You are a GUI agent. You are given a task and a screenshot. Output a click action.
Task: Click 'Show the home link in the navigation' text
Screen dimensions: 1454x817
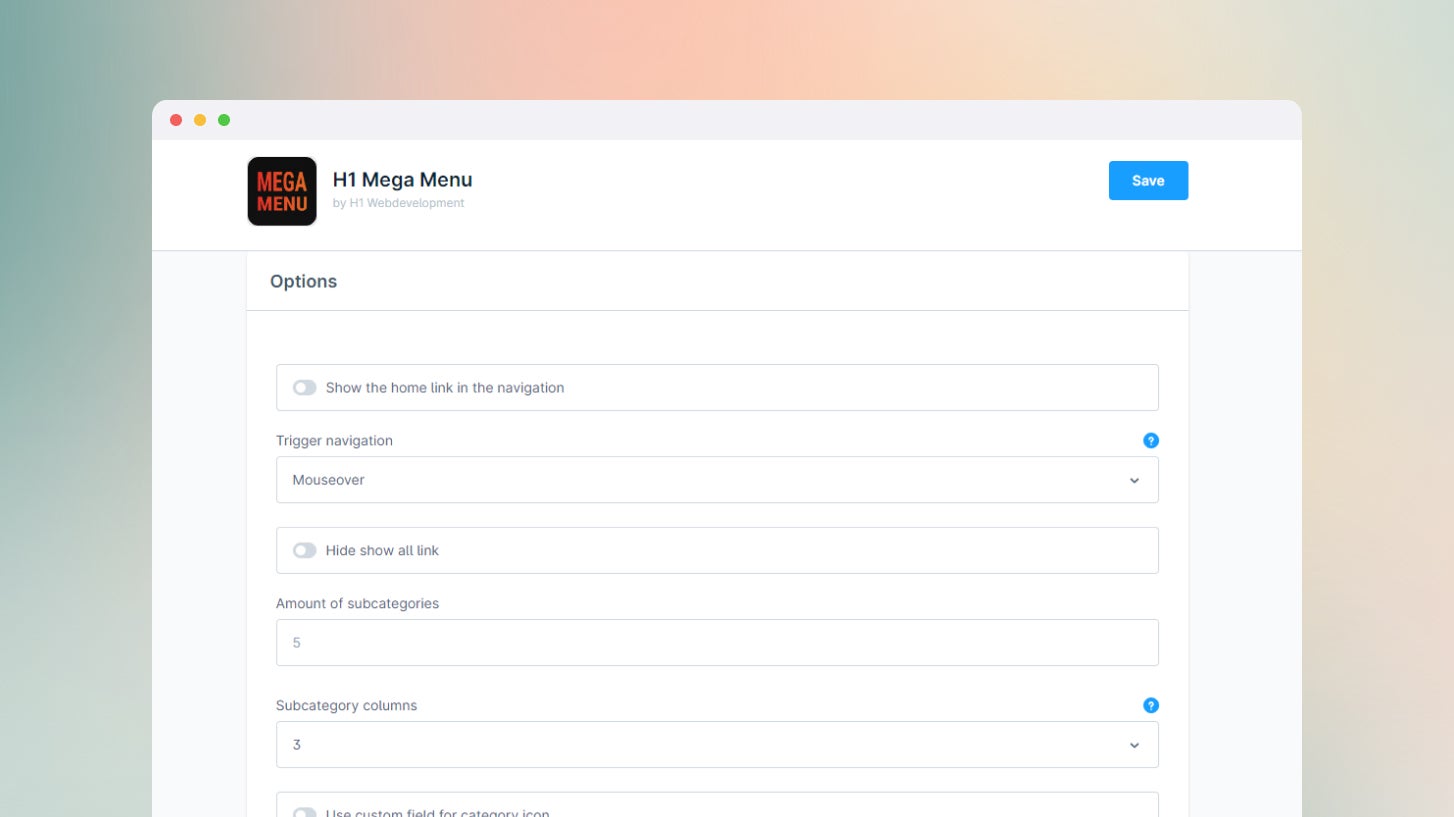[x=445, y=388]
